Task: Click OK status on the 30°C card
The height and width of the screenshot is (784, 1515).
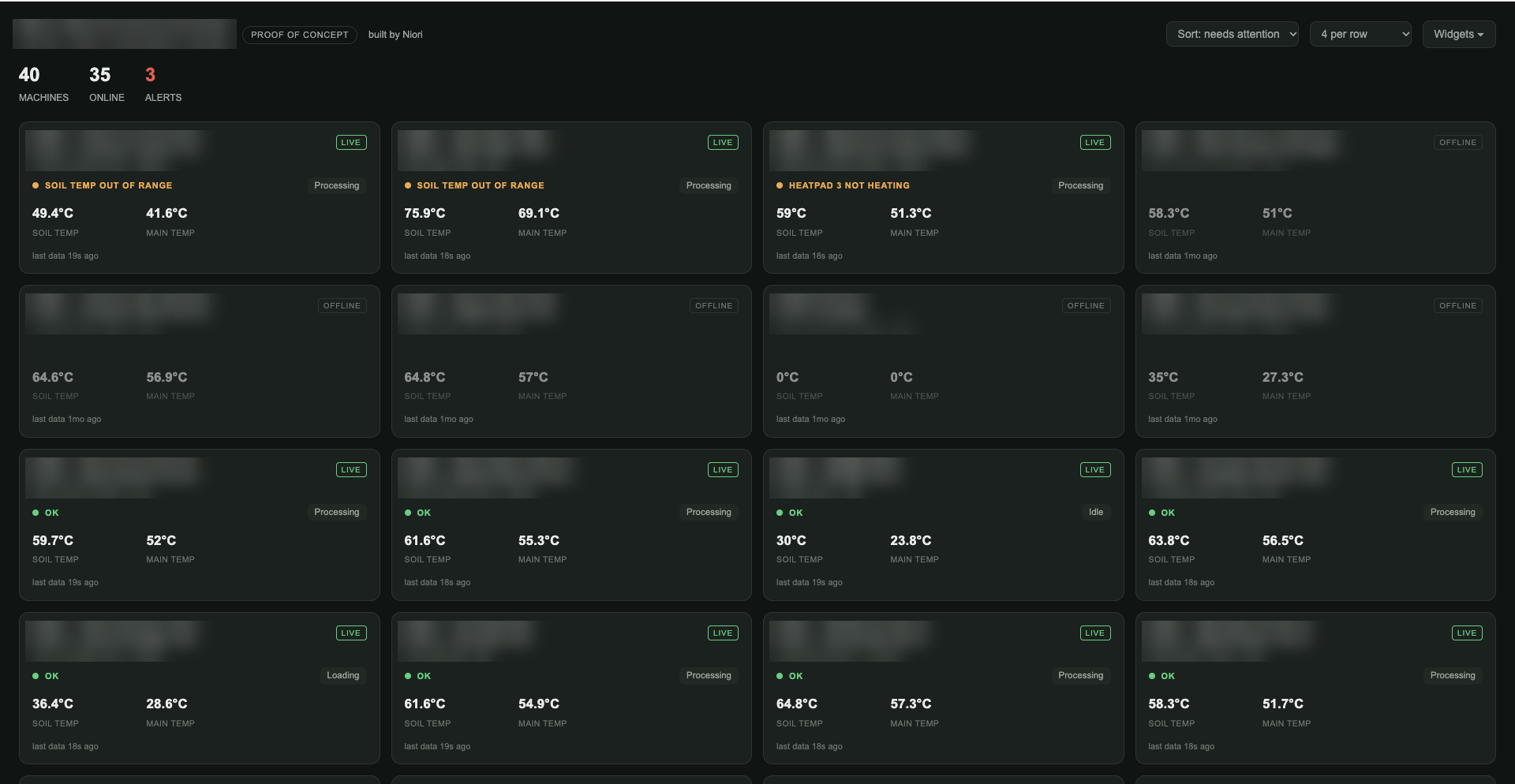Action: [790, 513]
